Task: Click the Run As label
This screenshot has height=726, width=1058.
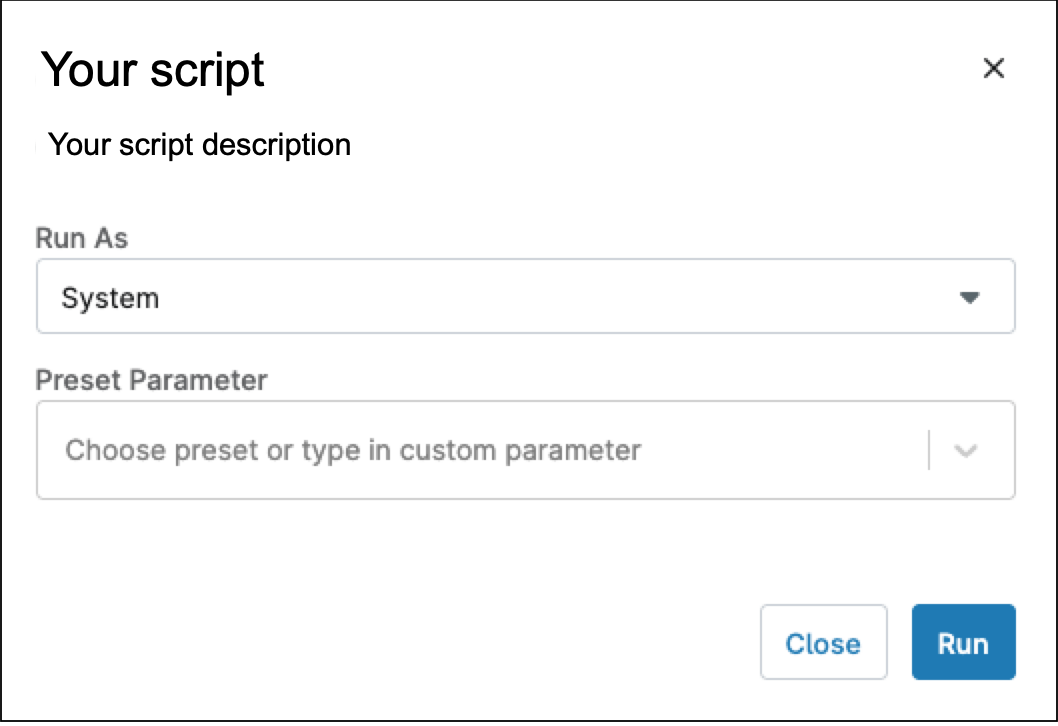Action: 82,238
